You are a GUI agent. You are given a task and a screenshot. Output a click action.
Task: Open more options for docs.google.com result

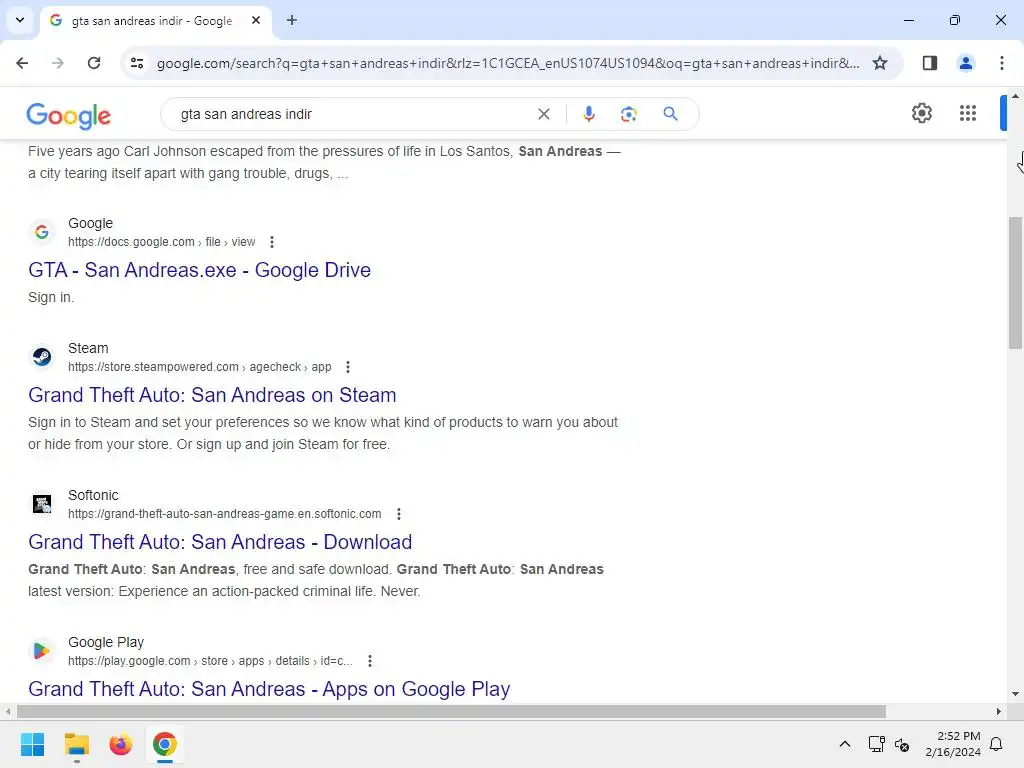click(x=272, y=242)
